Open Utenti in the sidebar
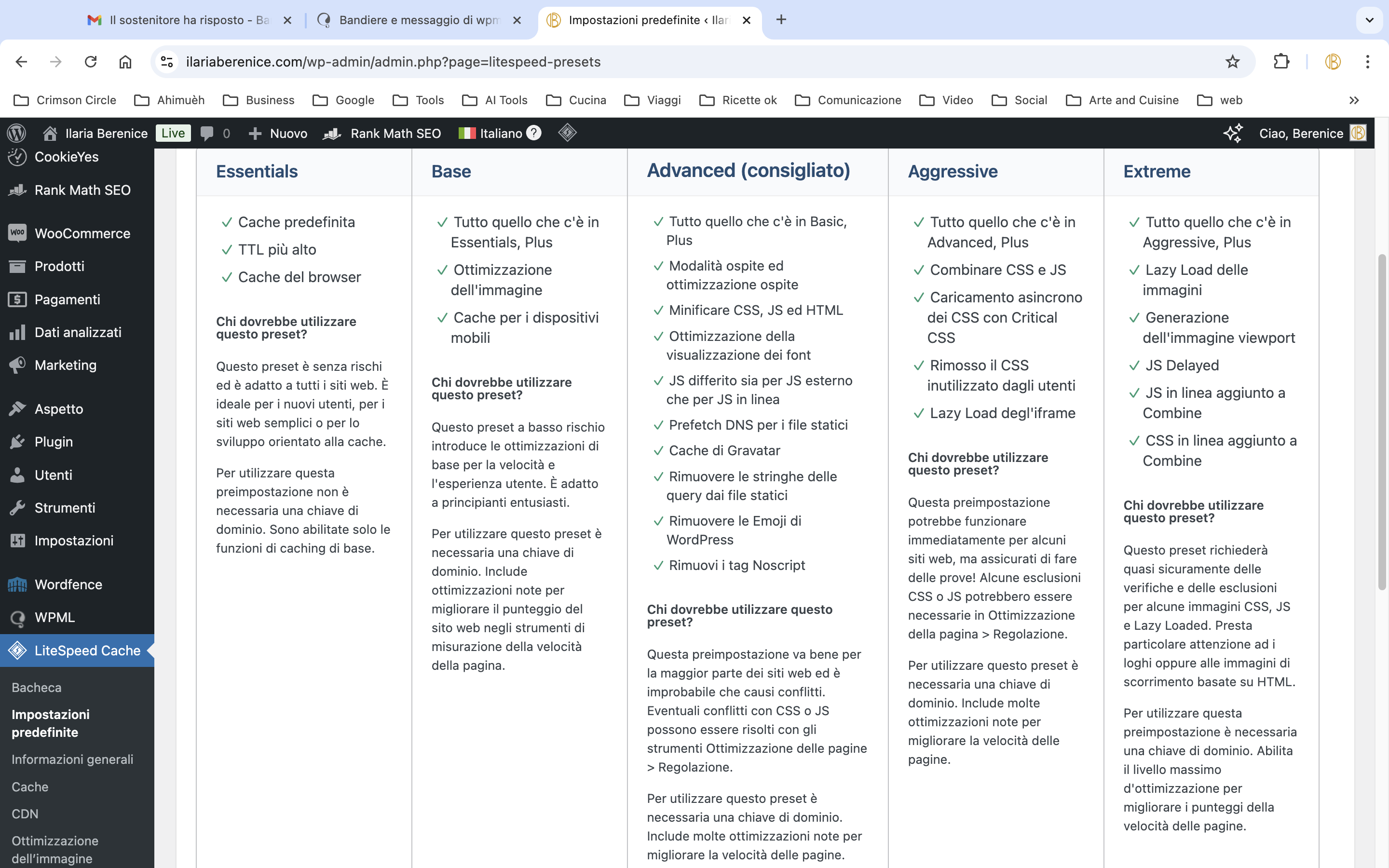 coord(77,475)
